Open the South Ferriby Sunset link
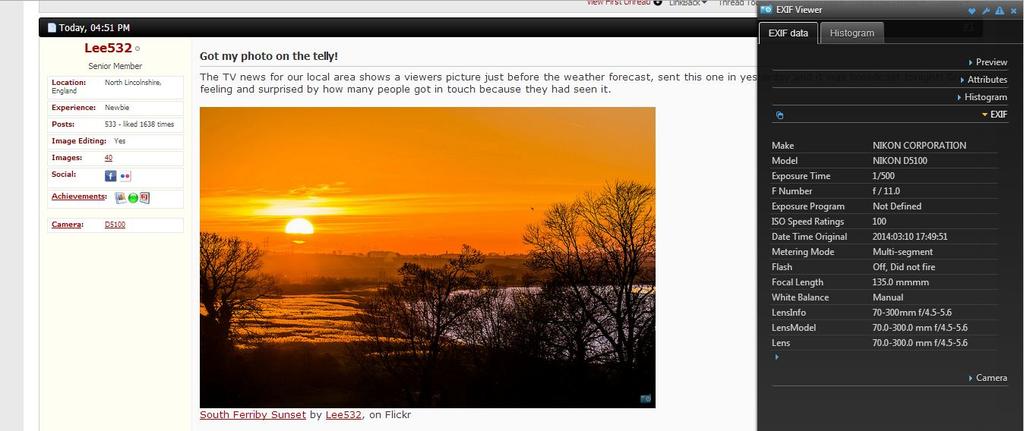1024x431 pixels. tap(253, 415)
